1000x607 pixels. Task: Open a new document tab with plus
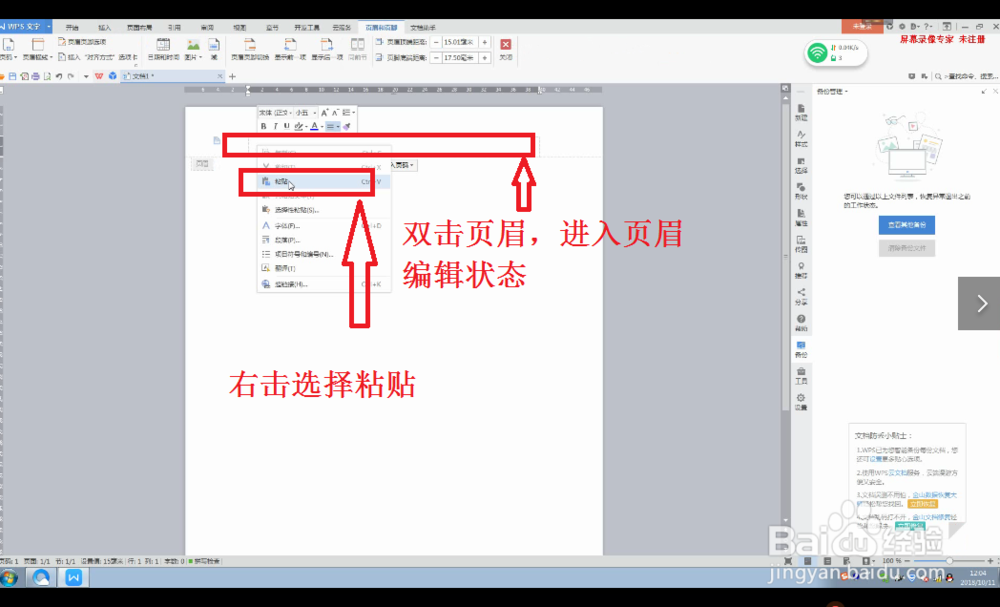coord(232,77)
